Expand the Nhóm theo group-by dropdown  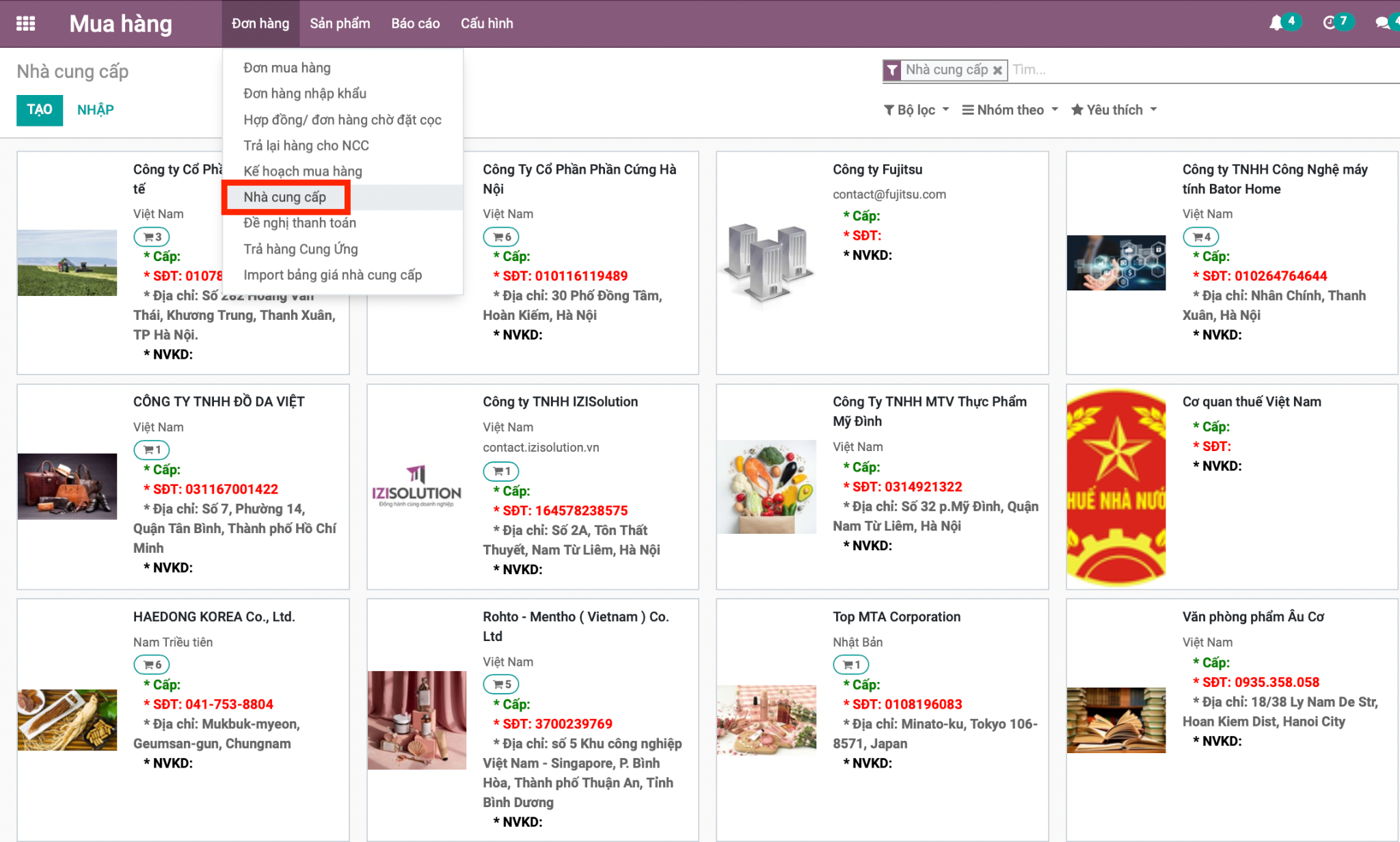[1010, 110]
